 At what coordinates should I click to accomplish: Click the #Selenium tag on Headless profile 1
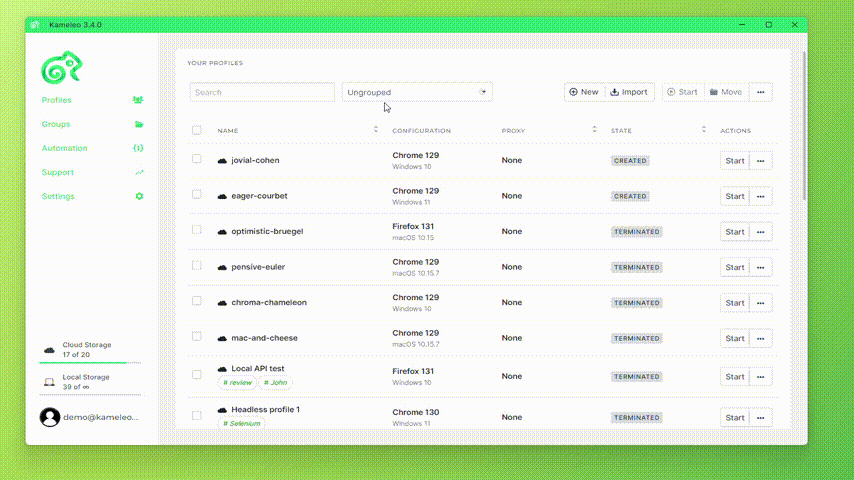pyautogui.click(x=242, y=423)
